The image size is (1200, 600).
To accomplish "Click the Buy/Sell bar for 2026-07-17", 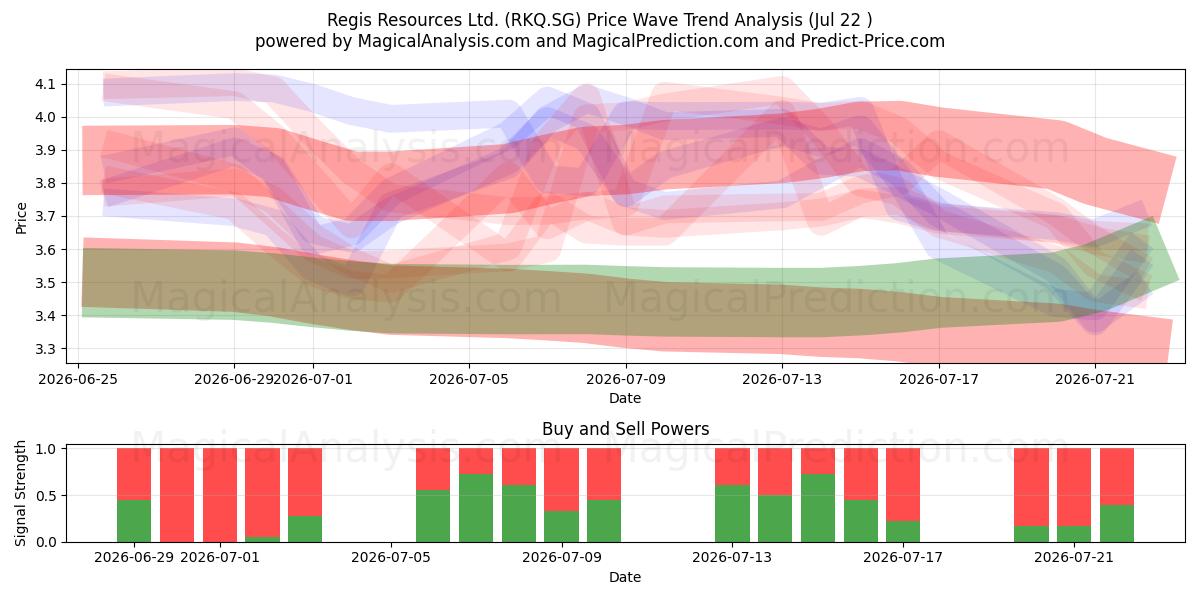I will [x=903, y=495].
